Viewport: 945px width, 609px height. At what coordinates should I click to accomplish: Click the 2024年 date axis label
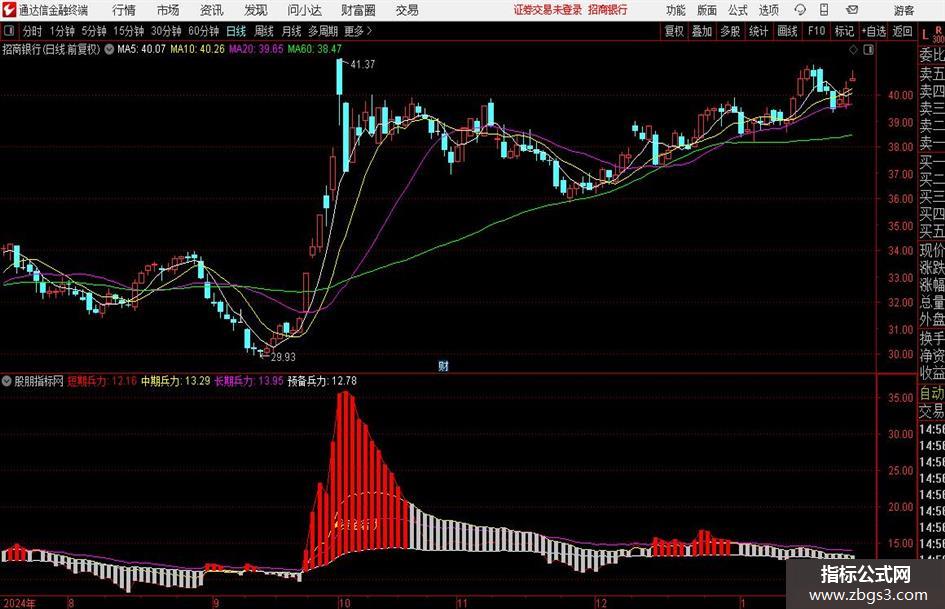point(19,603)
